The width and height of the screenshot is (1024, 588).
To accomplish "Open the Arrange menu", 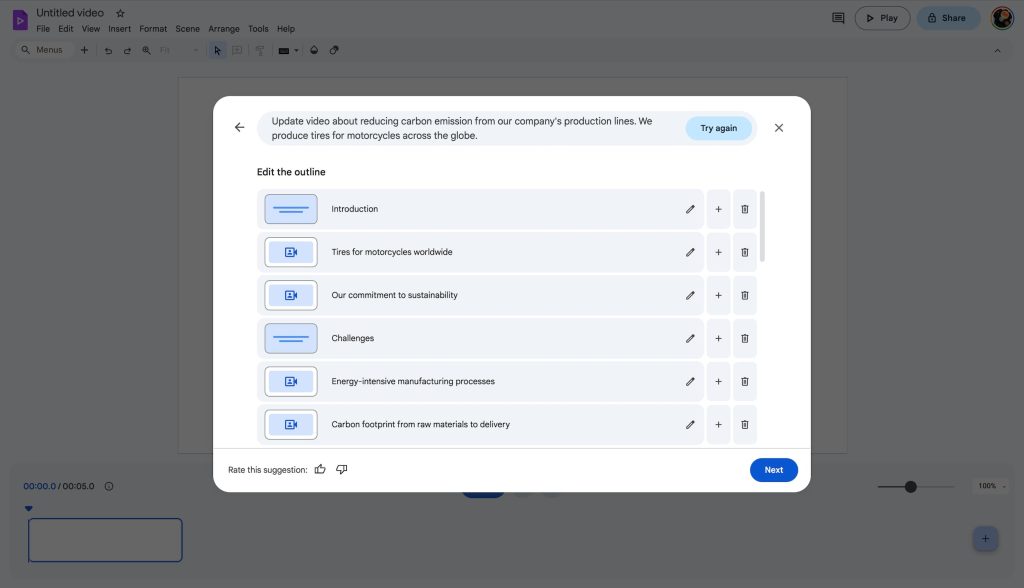I will click(x=224, y=29).
